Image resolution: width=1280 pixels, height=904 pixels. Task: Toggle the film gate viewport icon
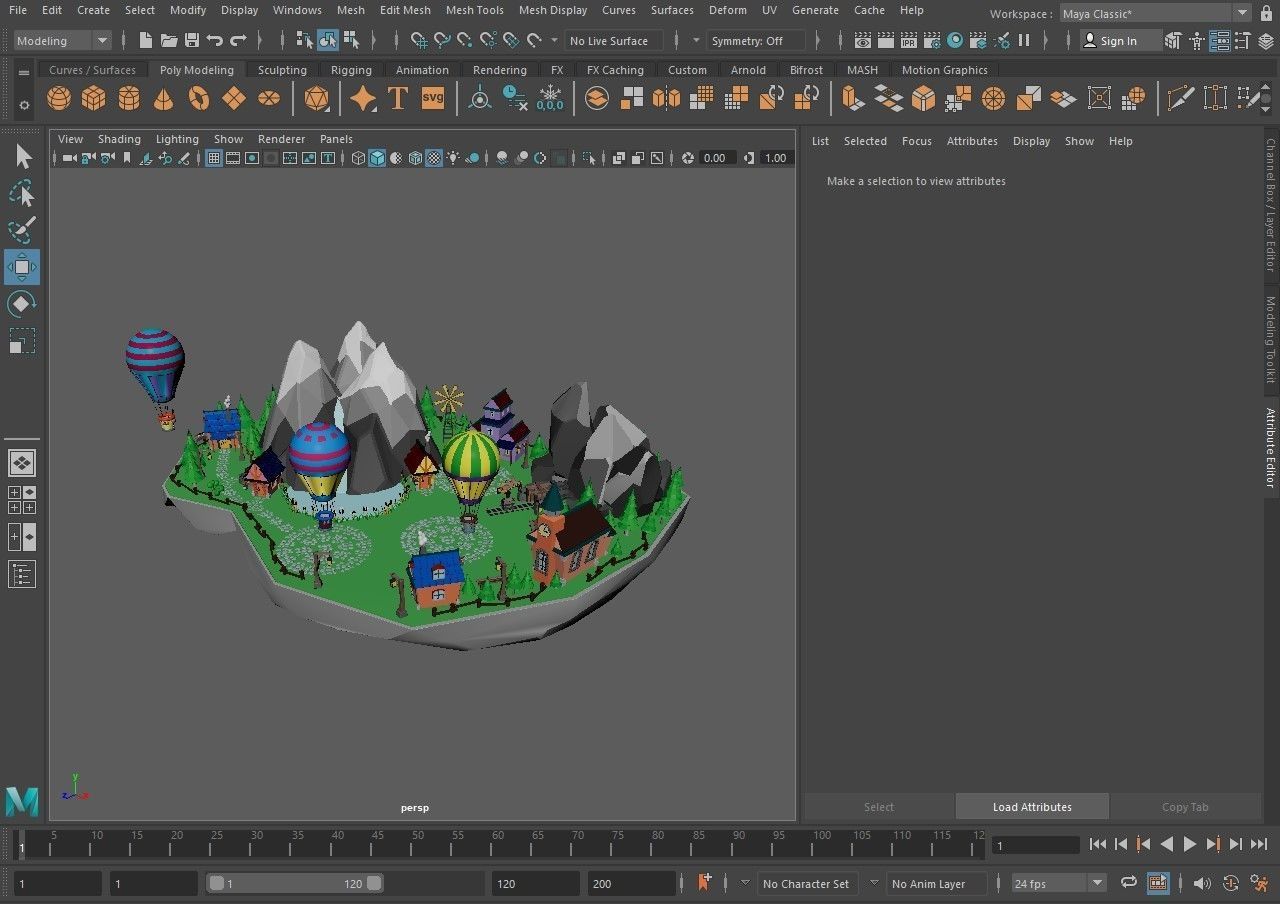point(233,158)
